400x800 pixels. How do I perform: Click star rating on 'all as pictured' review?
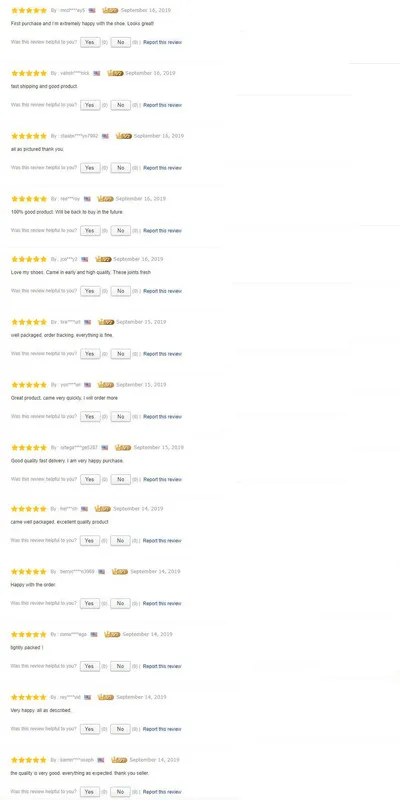pyautogui.click(x=29, y=136)
